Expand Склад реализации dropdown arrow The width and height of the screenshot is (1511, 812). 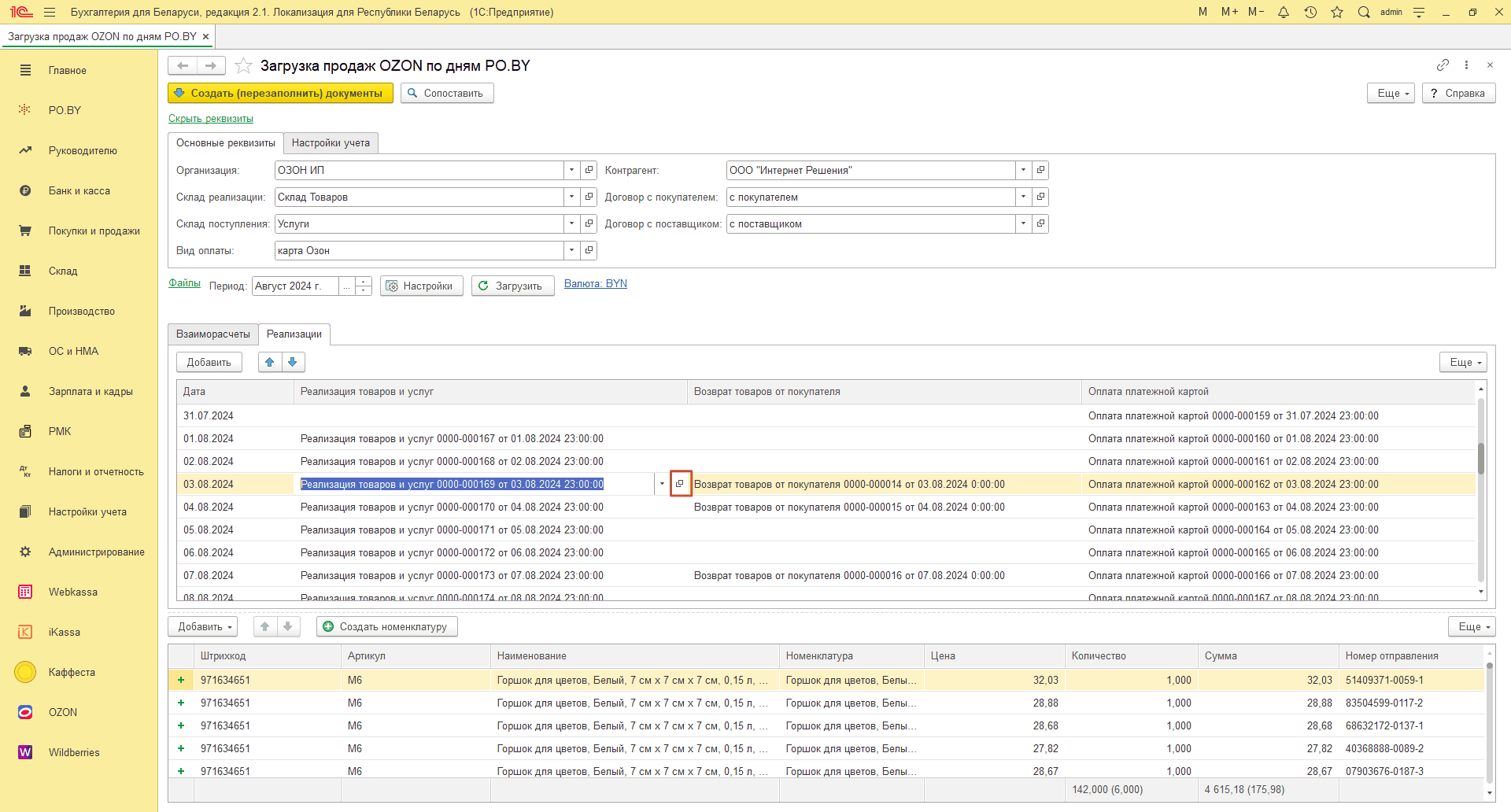coord(572,197)
